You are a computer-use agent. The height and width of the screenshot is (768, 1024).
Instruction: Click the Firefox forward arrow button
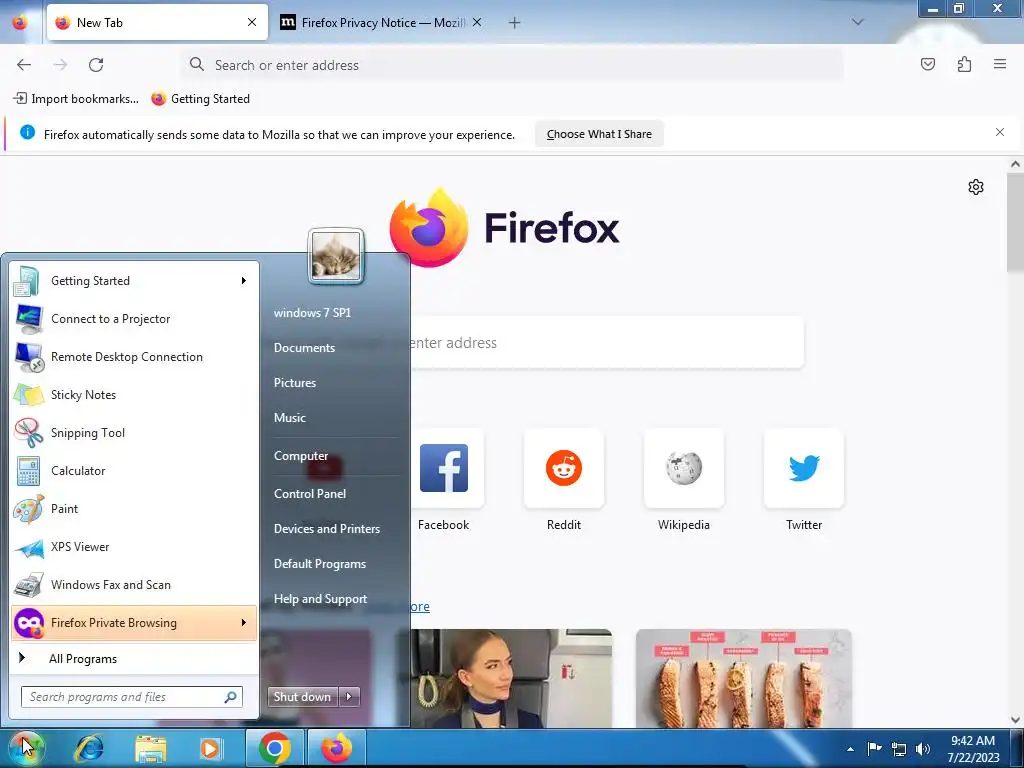tap(60, 65)
